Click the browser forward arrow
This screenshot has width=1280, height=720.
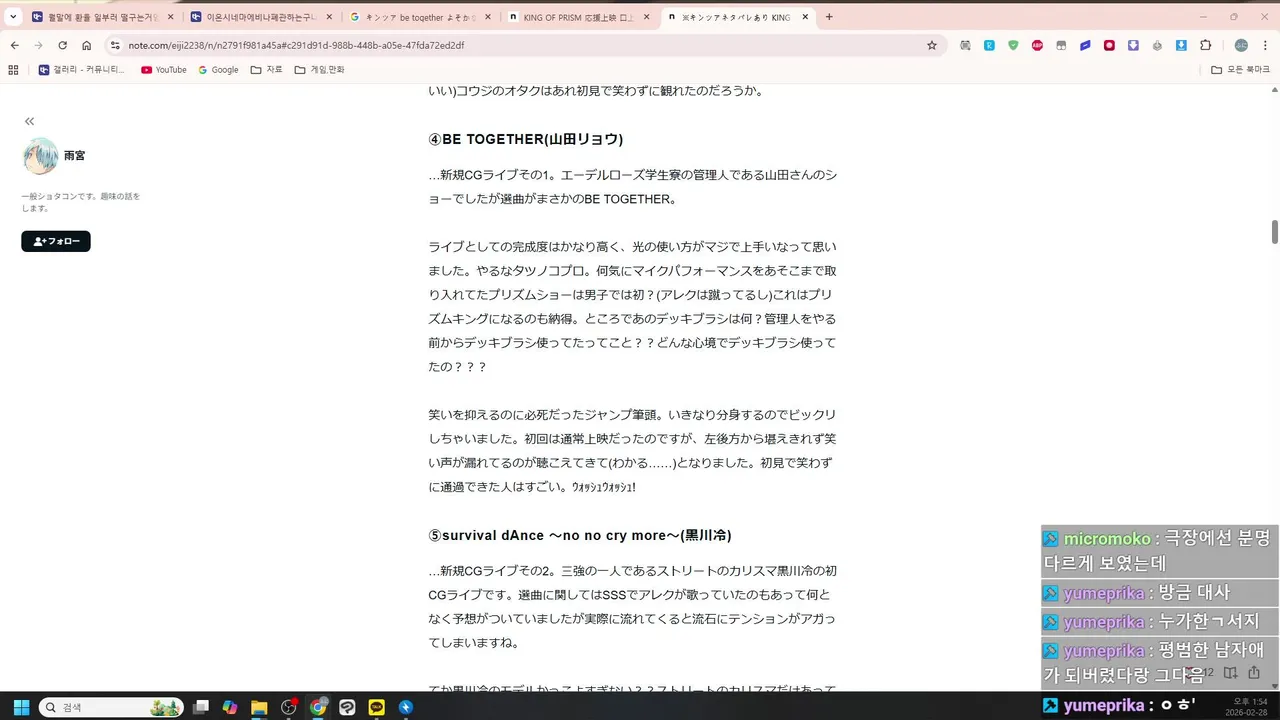tap(38, 45)
